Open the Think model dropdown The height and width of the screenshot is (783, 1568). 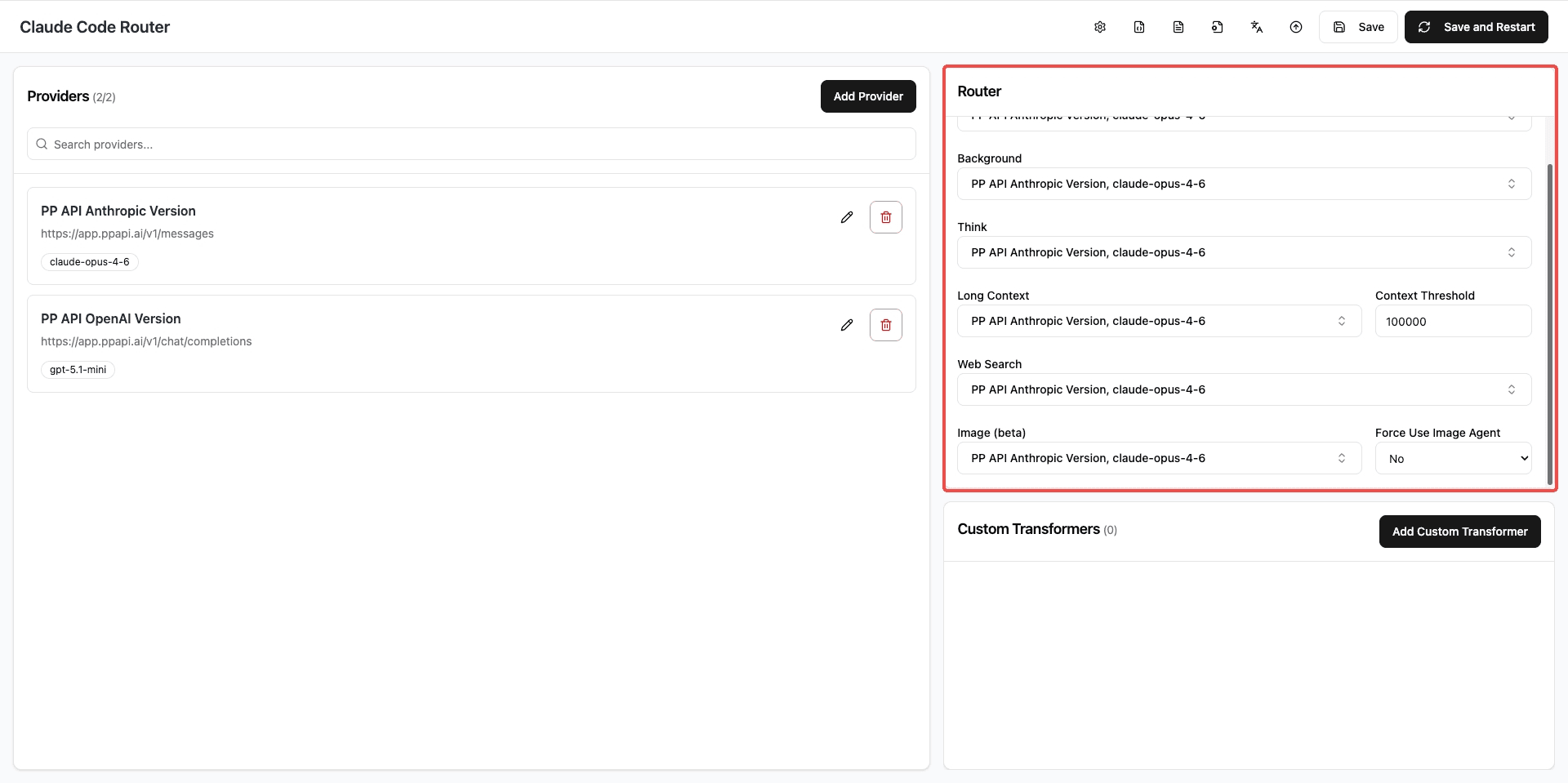coord(1244,251)
